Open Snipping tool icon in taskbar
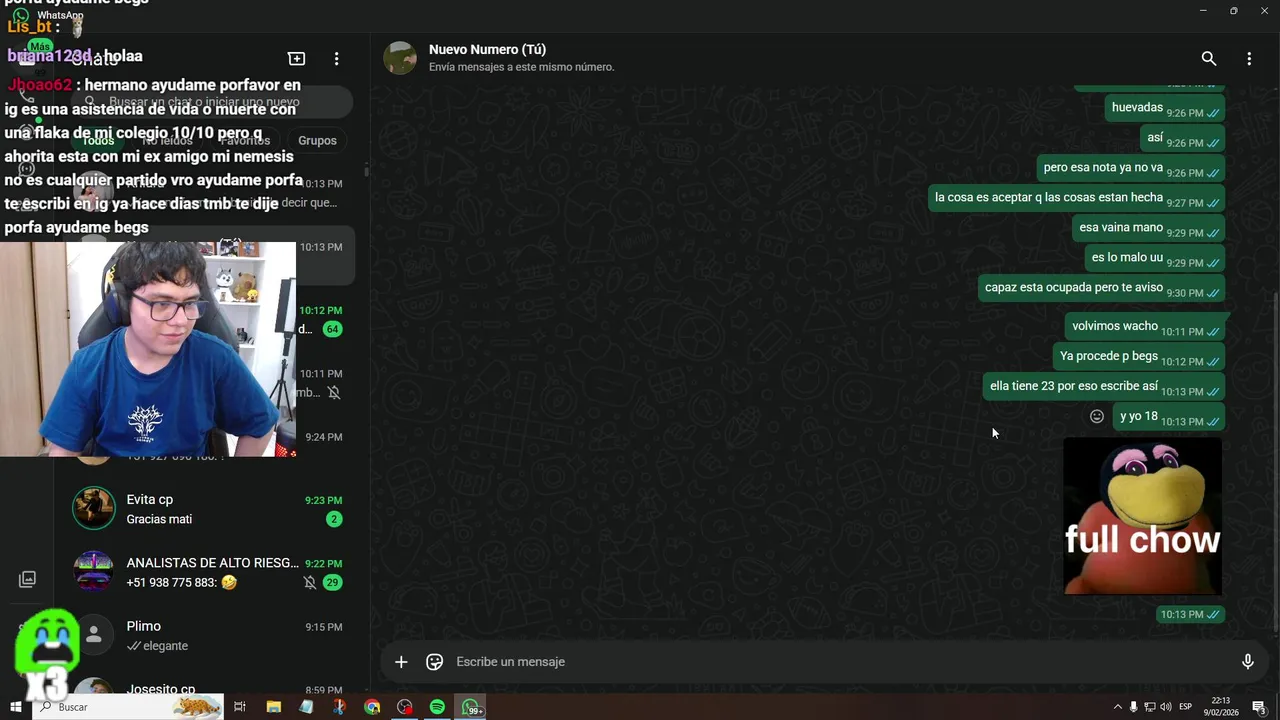Viewport: 1280px width, 720px height. tap(339, 707)
